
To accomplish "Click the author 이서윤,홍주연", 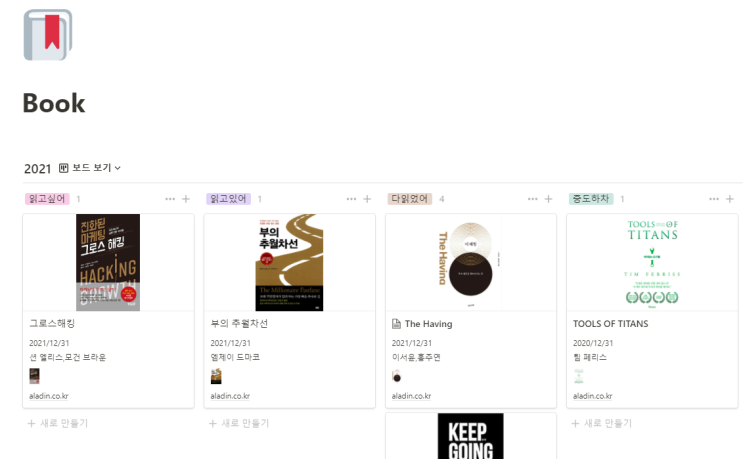I will pos(416,357).
